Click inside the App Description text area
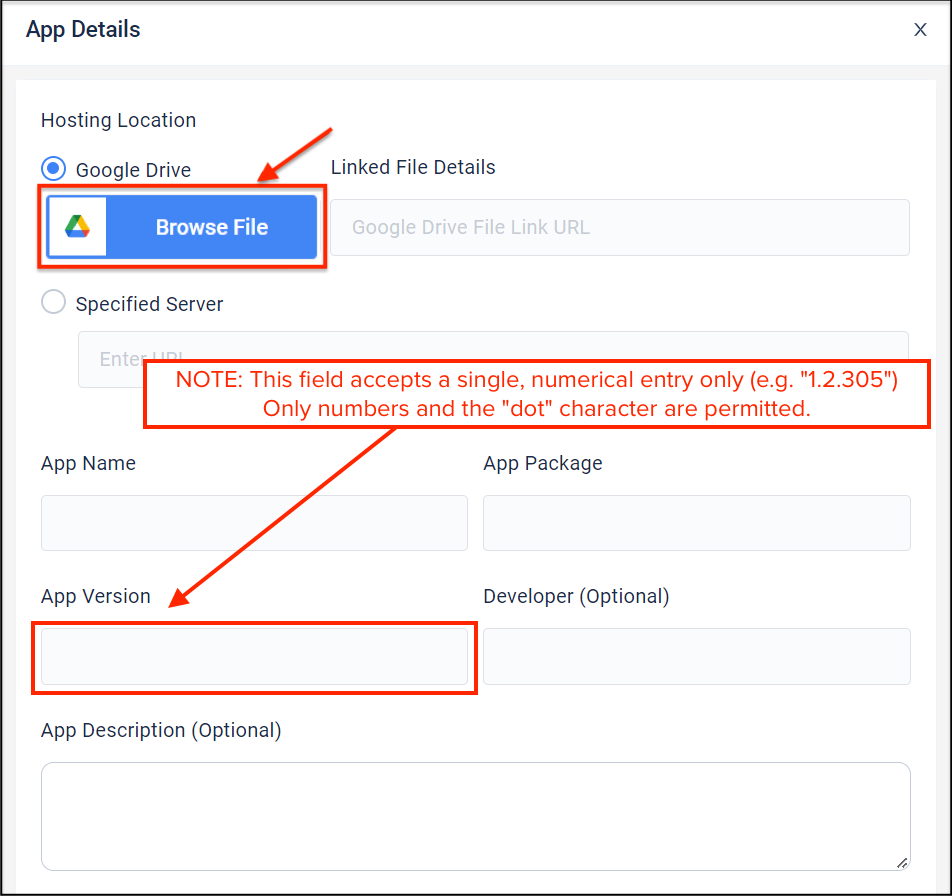Image resolution: width=952 pixels, height=896 pixels. pyautogui.click(x=475, y=816)
